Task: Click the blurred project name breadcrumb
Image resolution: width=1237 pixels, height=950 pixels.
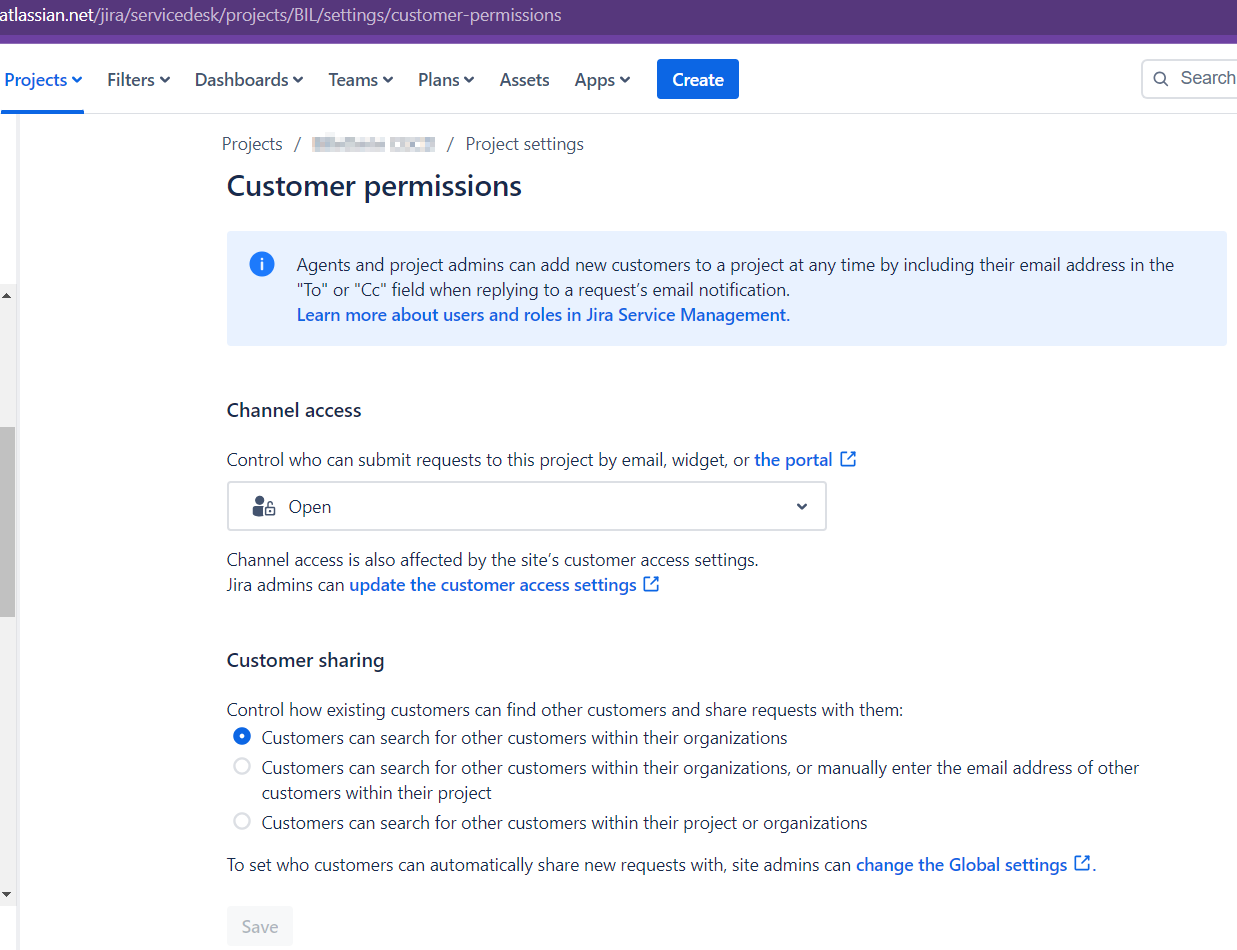Action: [374, 144]
